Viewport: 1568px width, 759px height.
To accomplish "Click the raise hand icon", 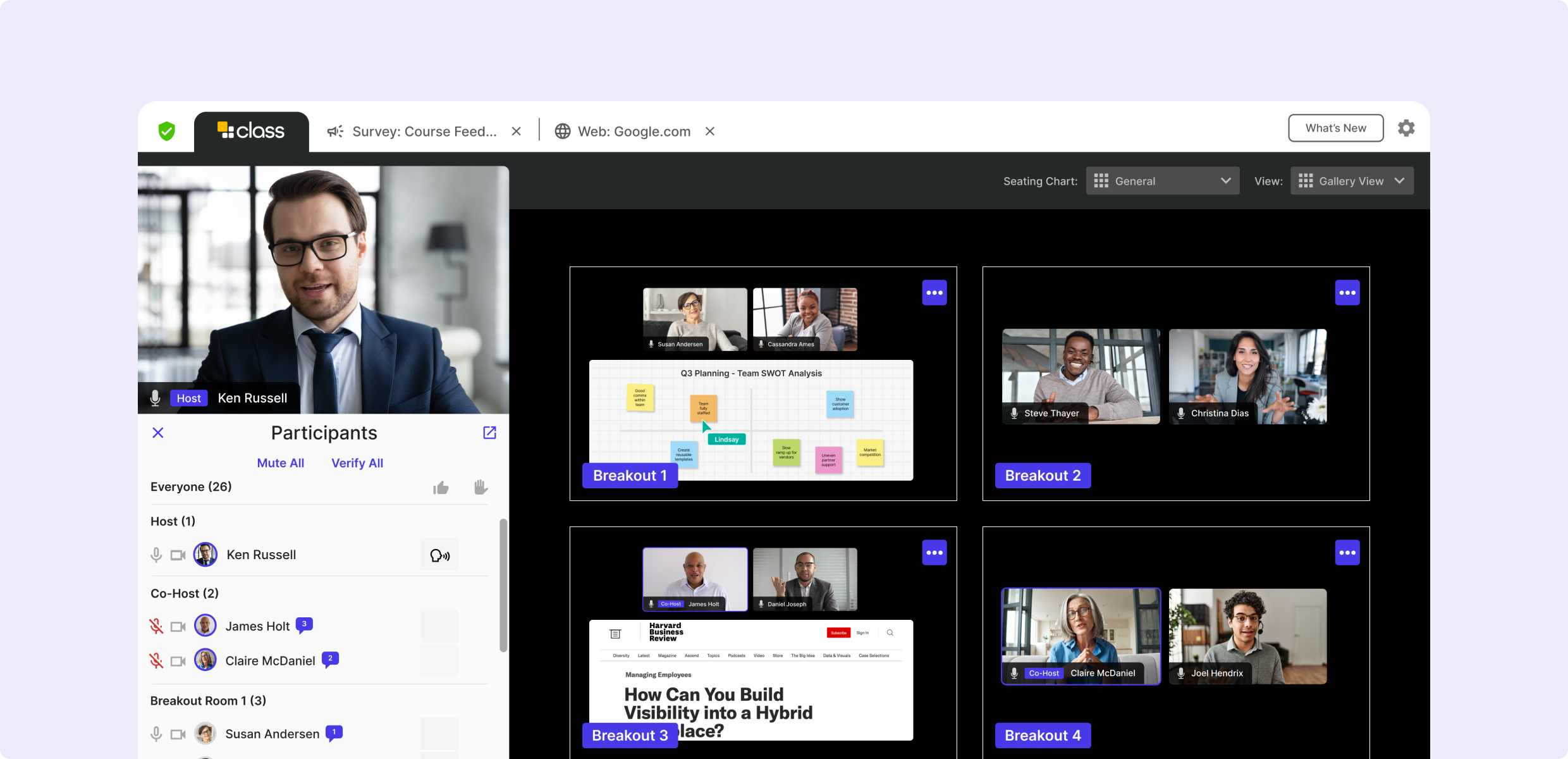I will point(481,487).
